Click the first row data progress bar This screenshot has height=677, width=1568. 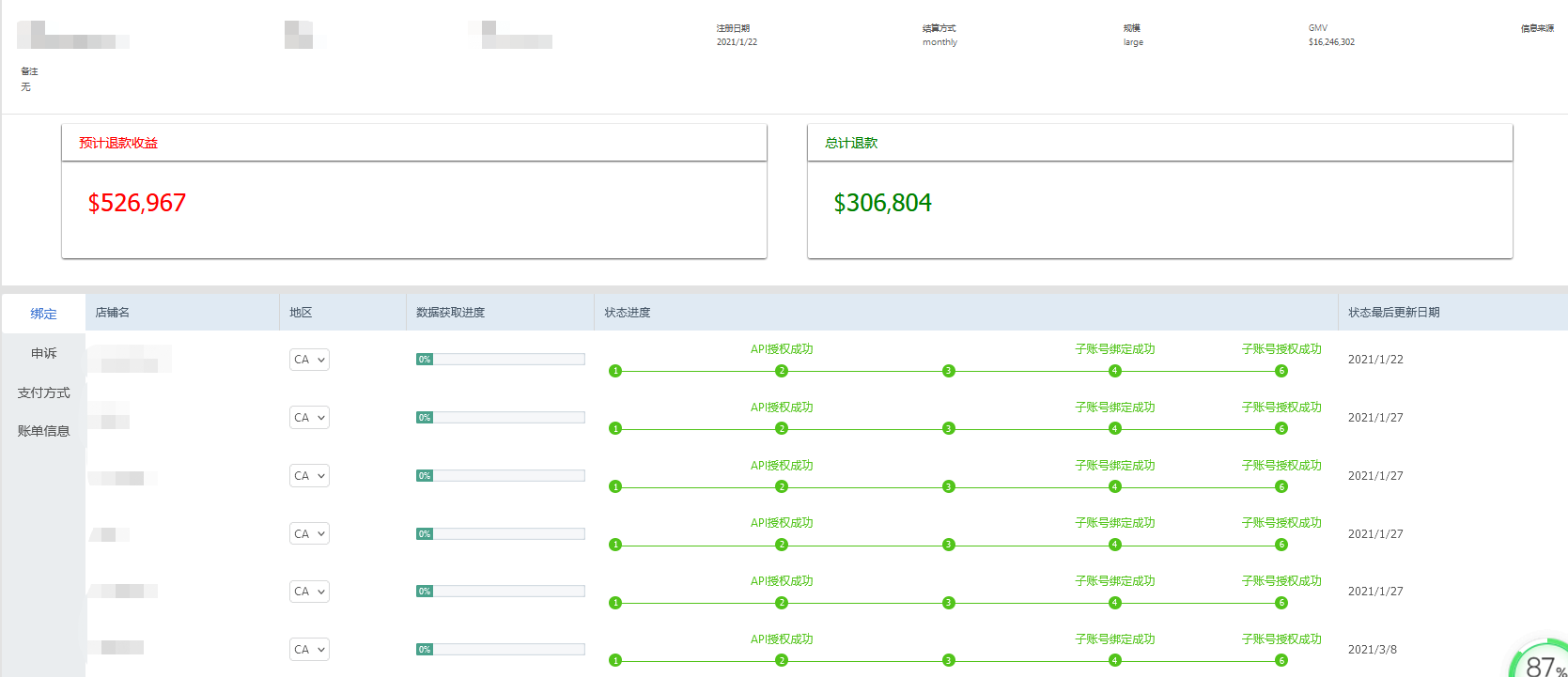point(500,360)
